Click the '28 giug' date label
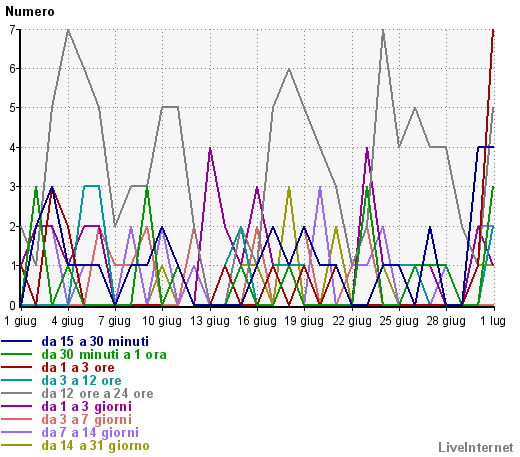This screenshot has width=520, height=457. 446,321
